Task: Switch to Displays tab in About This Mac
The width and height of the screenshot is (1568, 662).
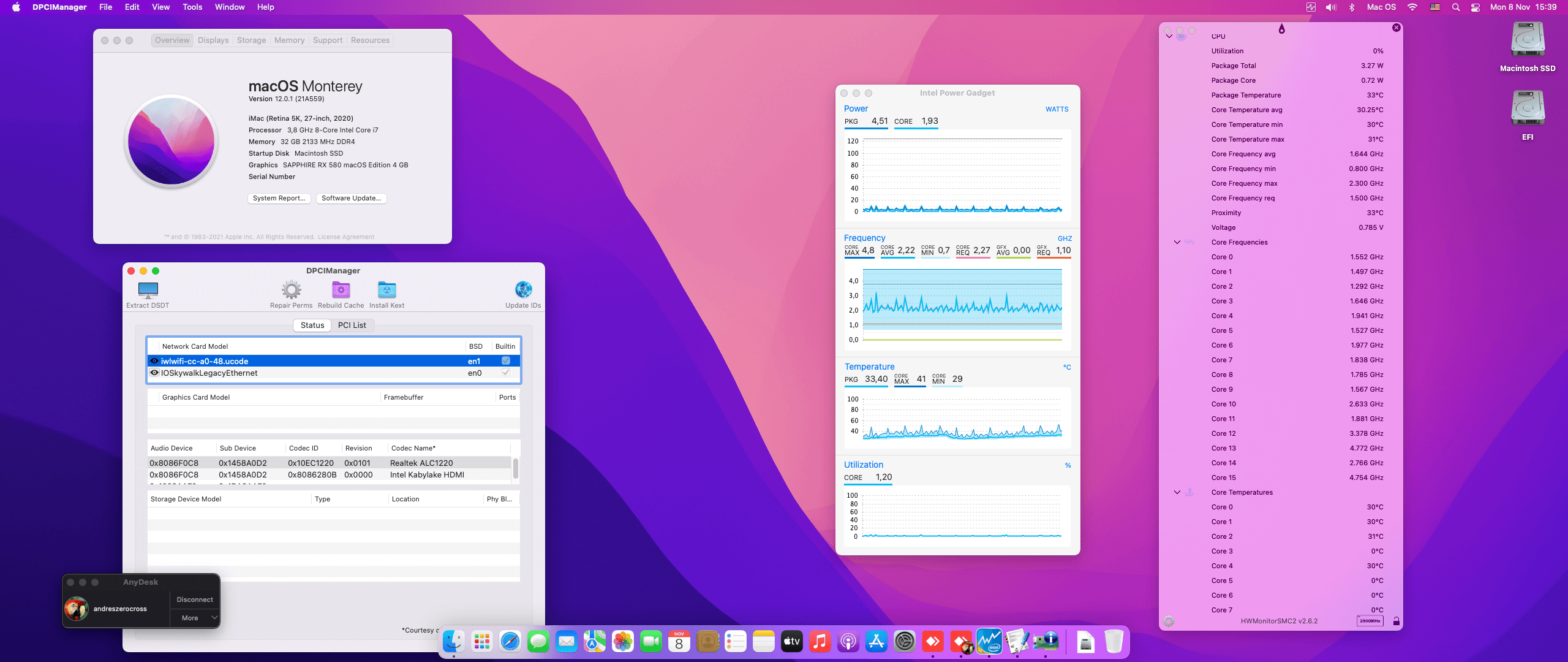Action: 213,40
